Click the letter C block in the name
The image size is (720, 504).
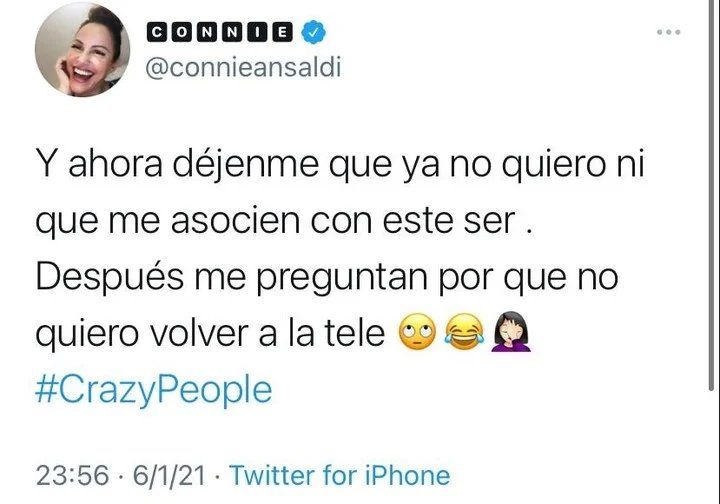click(158, 32)
